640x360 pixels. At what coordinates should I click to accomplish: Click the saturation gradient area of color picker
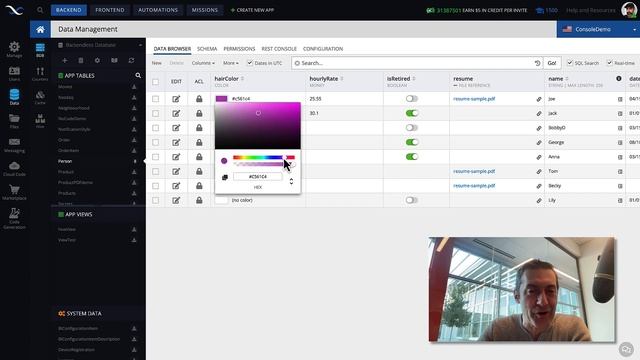(x=258, y=126)
